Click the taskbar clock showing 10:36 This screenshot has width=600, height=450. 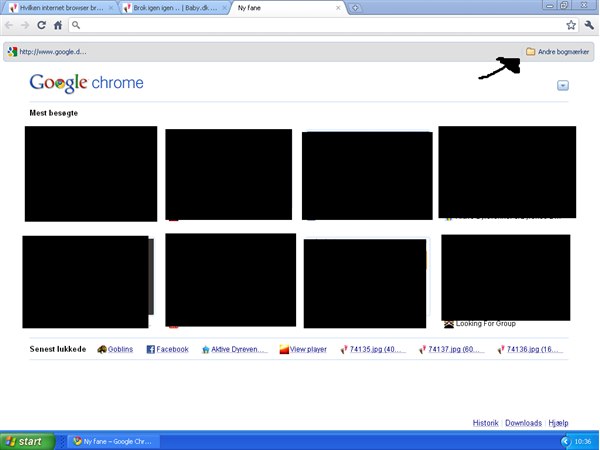582,442
